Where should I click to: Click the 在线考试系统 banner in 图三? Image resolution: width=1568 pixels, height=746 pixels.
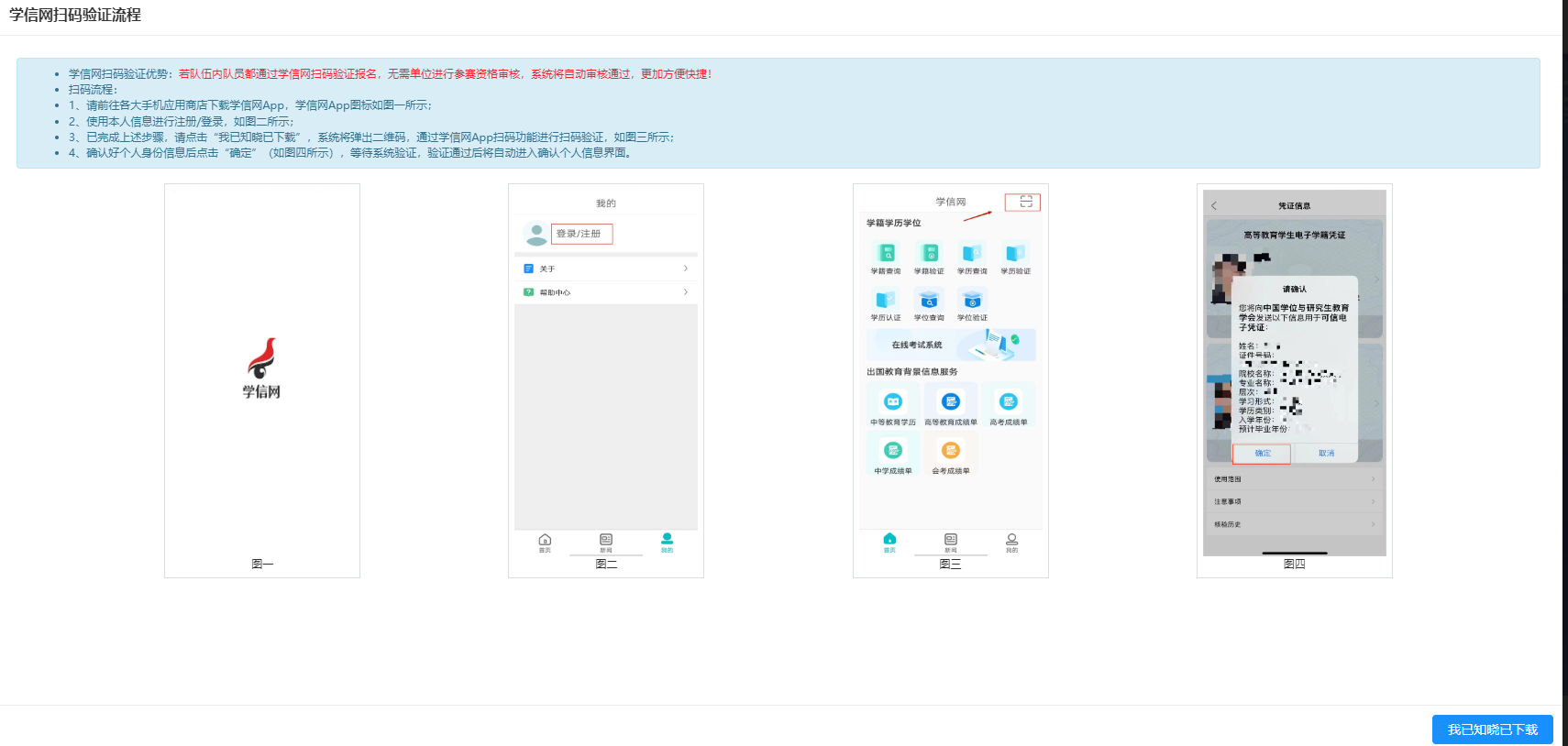951,345
